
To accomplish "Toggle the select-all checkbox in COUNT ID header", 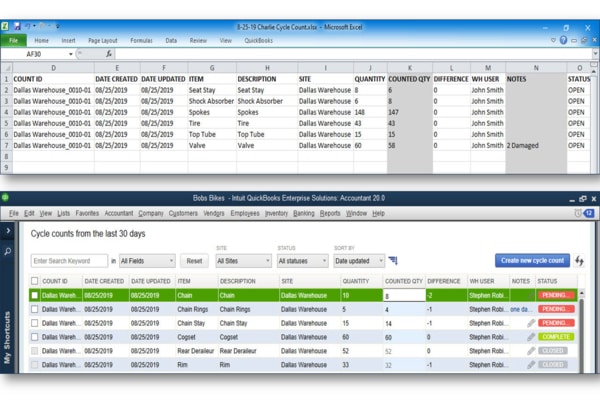I will (34, 281).
